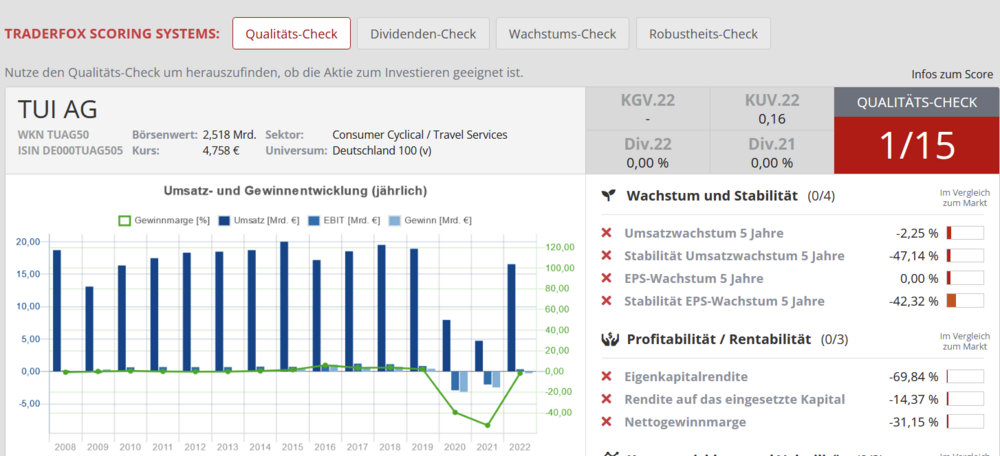Click the QUALITÄTS-CHECK score header
The width and height of the screenshot is (1000, 456).
[917, 103]
